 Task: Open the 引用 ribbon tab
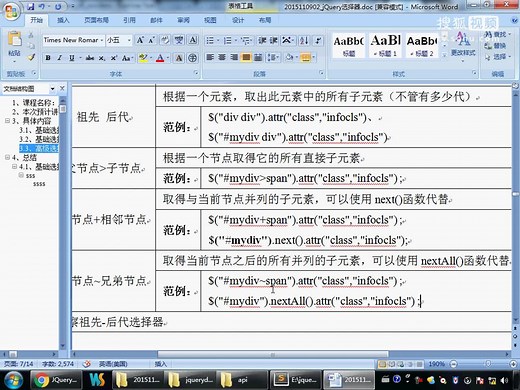129,20
